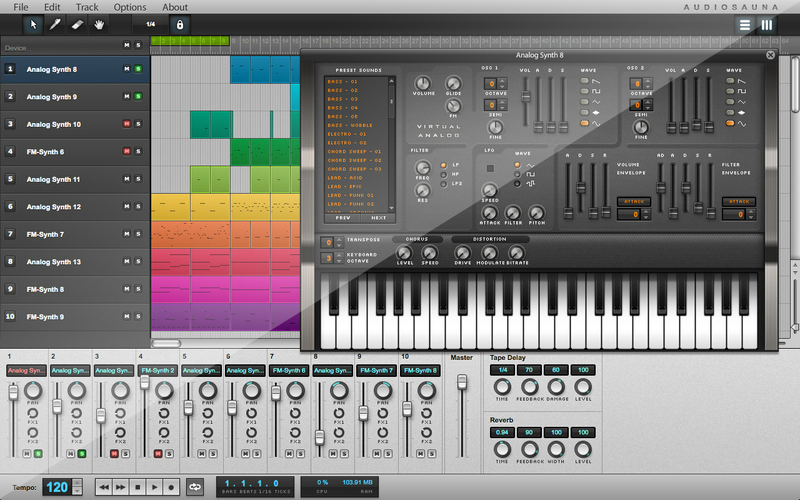Select the arrow pointer tool
This screenshot has height=500, width=800.
pyautogui.click(x=34, y=24)
